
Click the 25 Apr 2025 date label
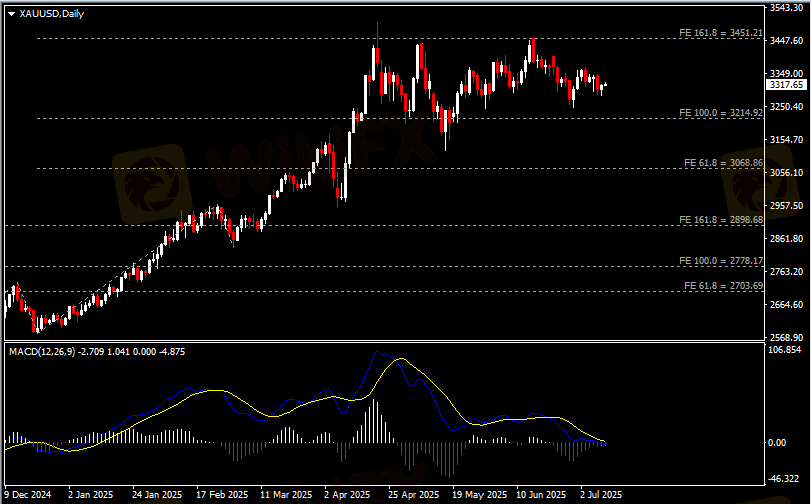(413, 495)
